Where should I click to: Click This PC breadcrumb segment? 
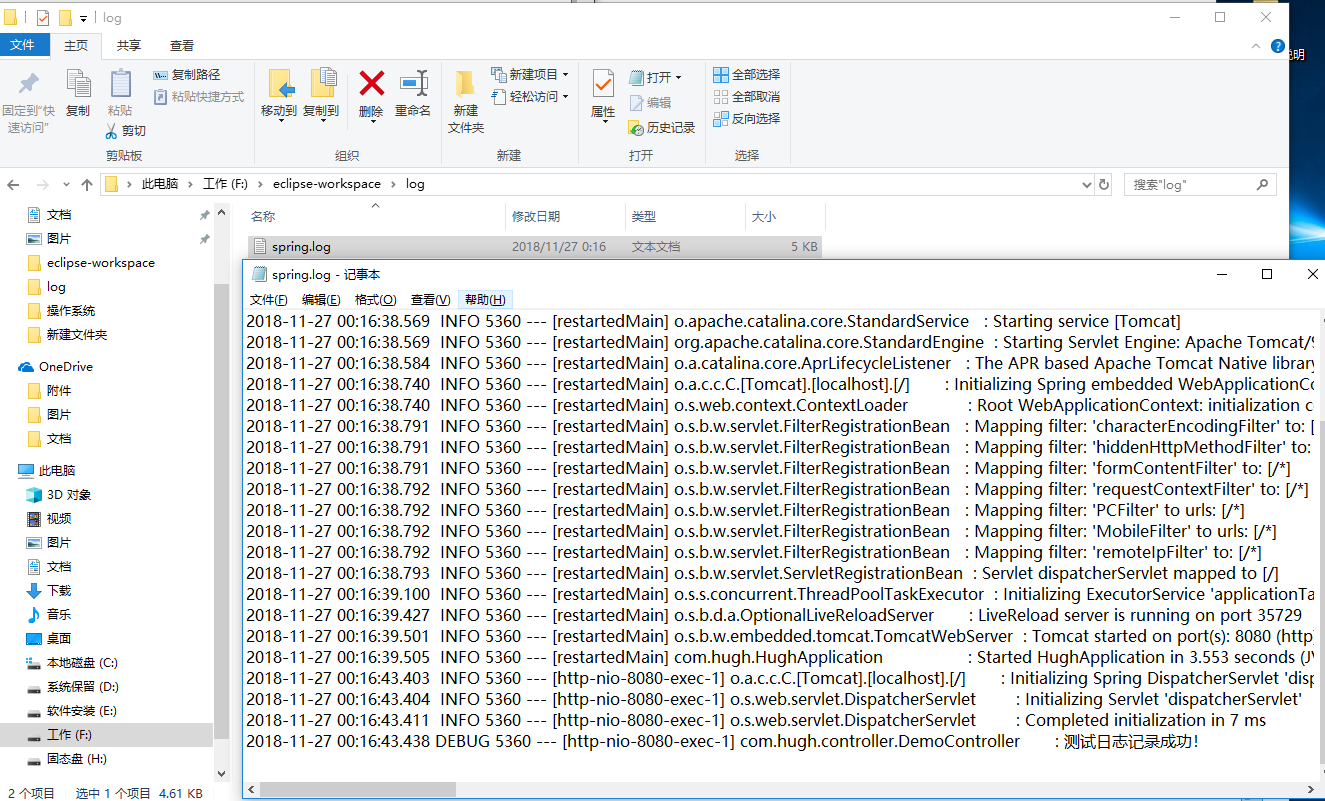pyautogui.click(x=160, y=185)
